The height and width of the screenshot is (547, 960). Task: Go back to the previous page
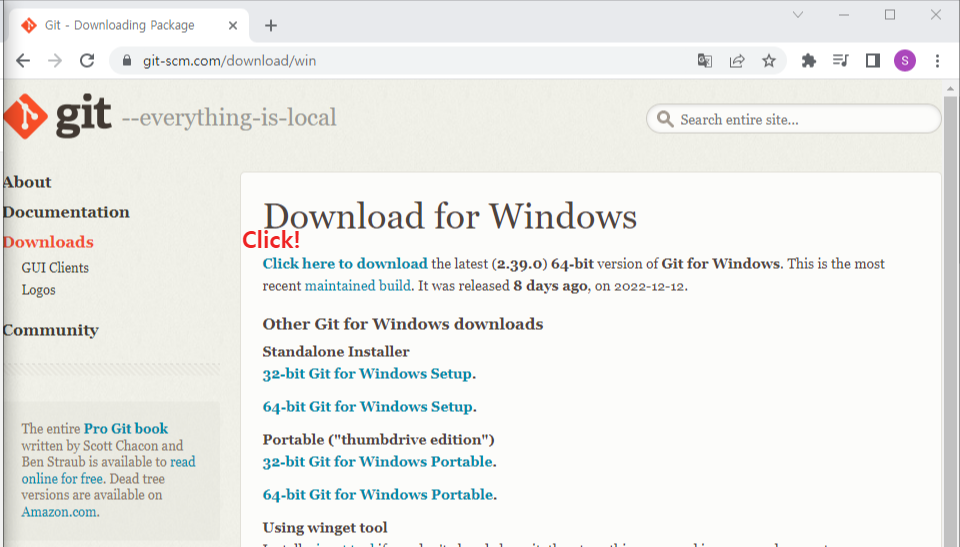click(23, 61)
